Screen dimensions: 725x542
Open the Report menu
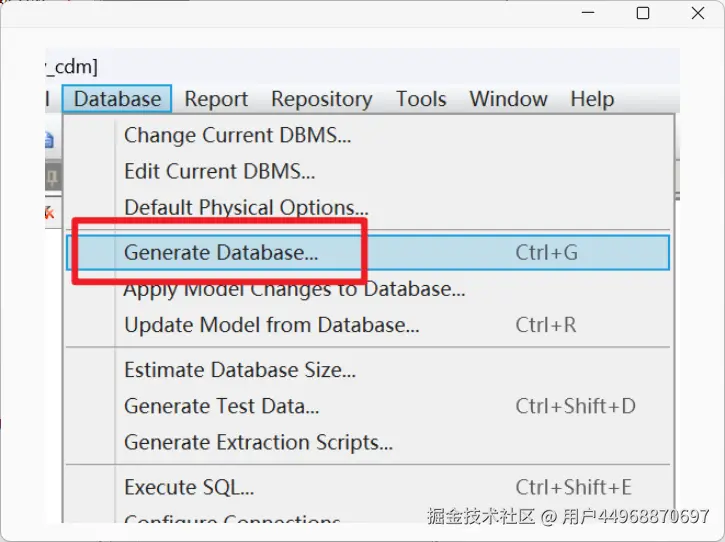(216, 99)
